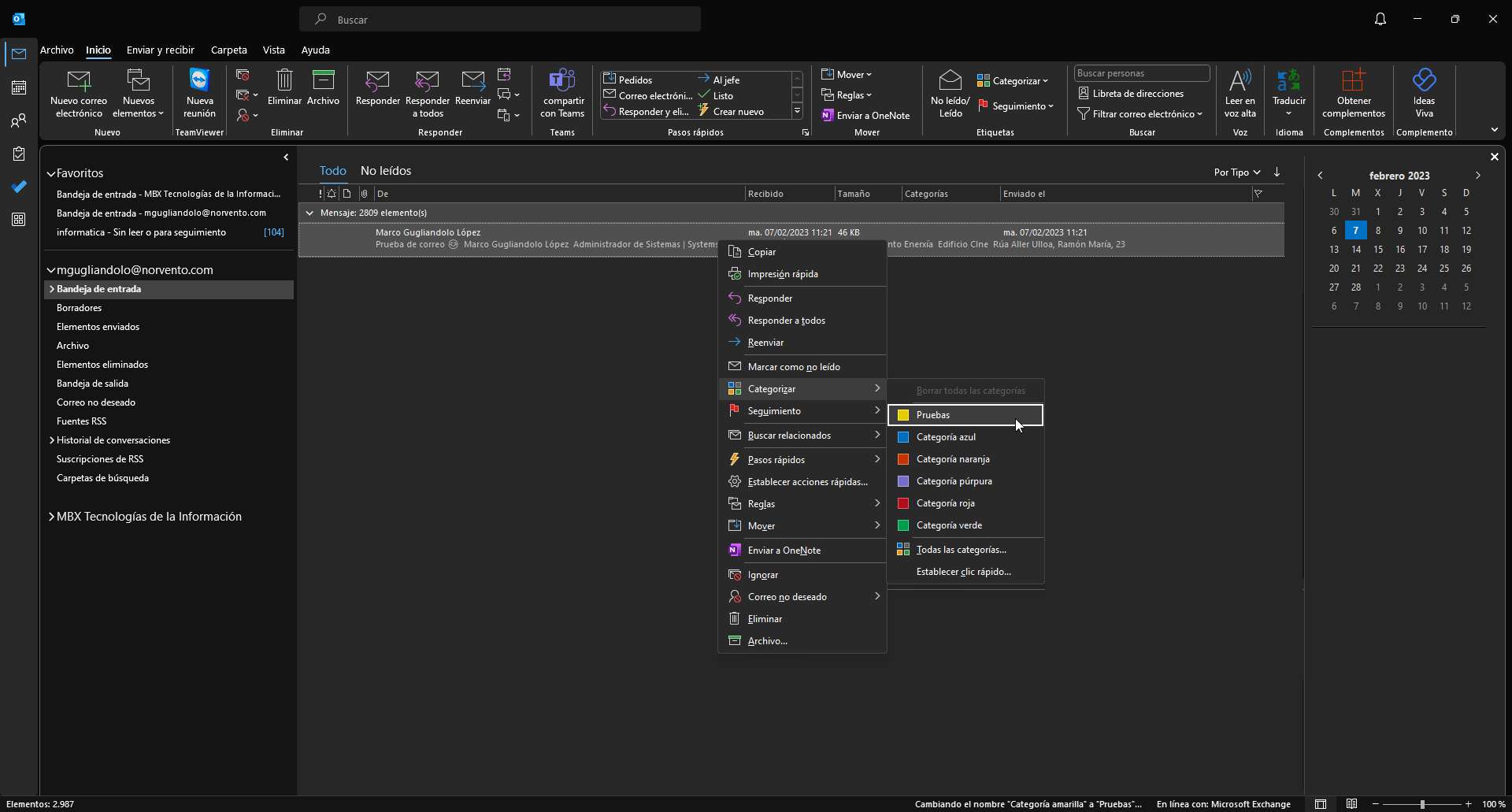Select Crear nuevo quick step

[731, 111]
